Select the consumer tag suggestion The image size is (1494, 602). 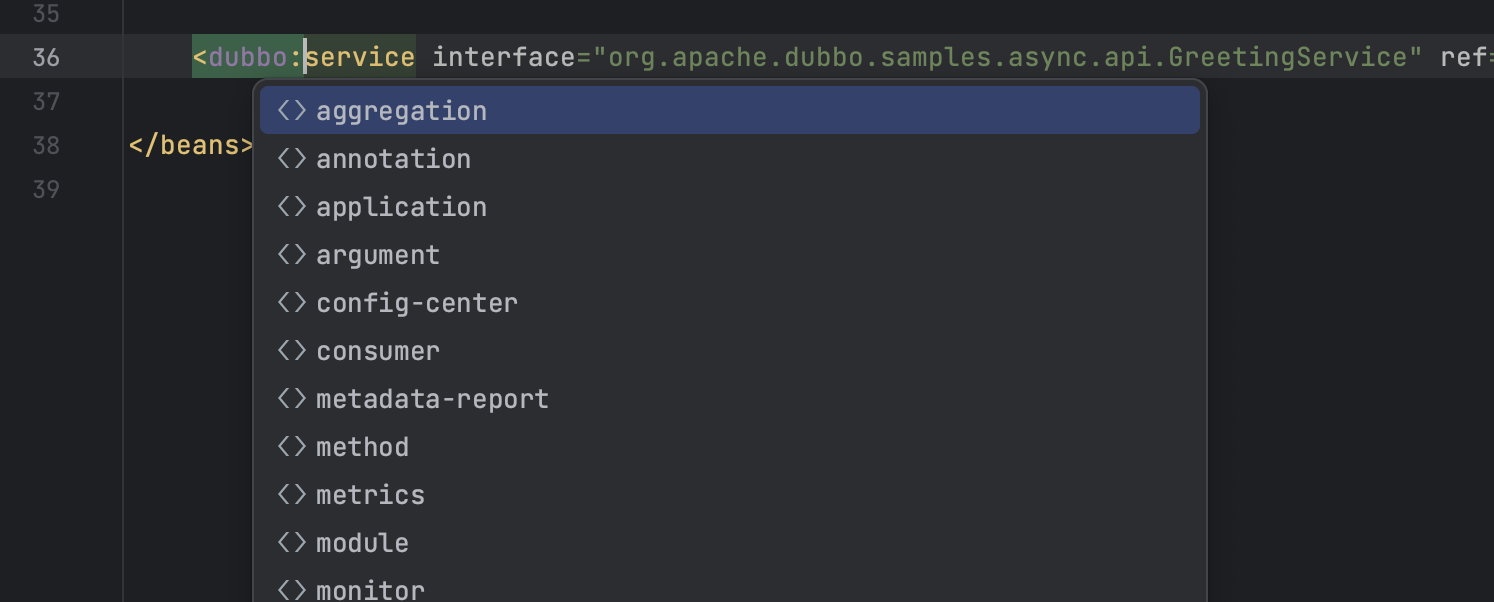(x=378, y=351)
